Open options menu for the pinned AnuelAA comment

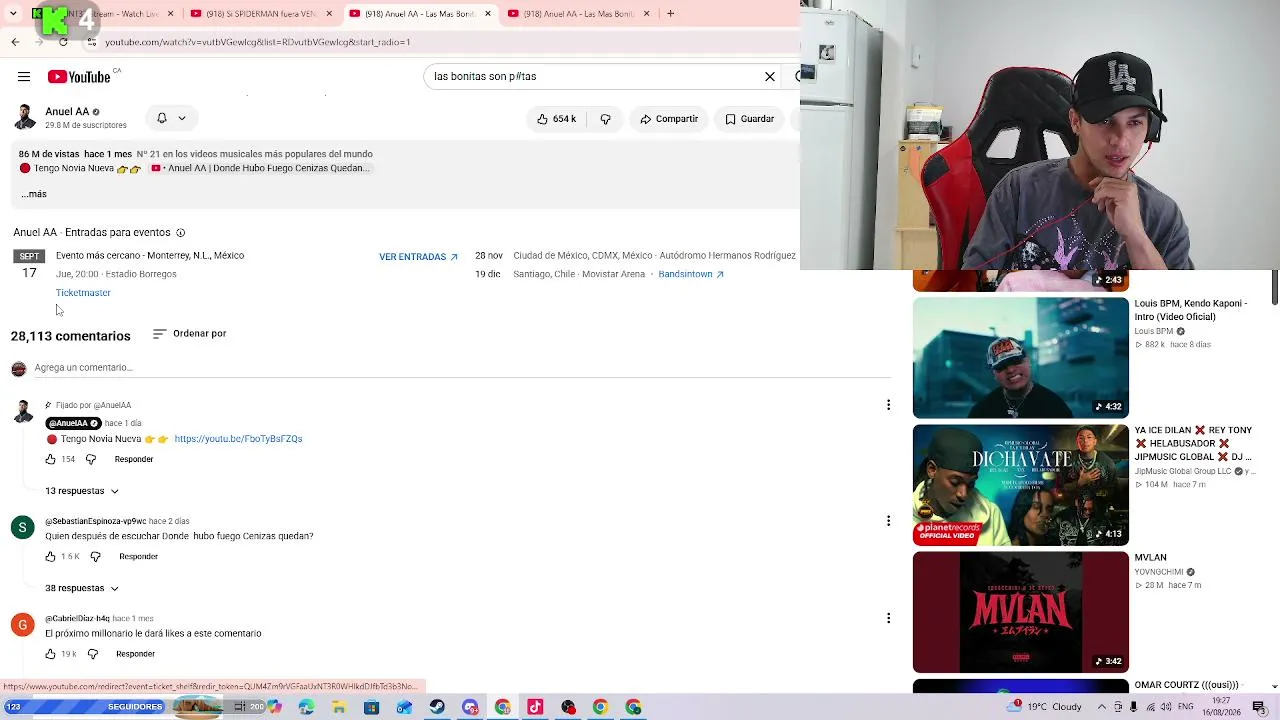(888, 405)
